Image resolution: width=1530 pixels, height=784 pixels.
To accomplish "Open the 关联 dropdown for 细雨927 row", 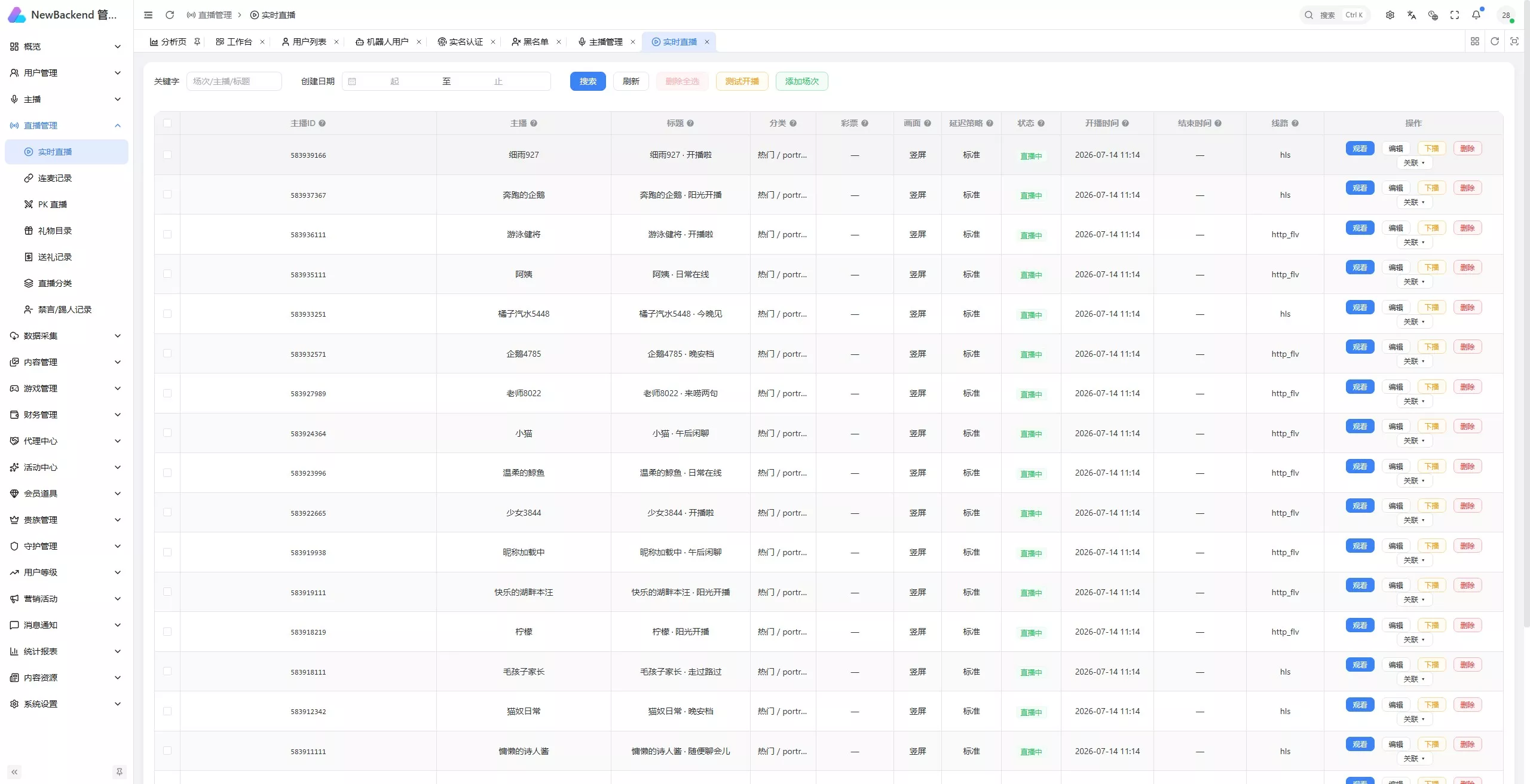I will pyautogui.click(x=1414, y=163).
